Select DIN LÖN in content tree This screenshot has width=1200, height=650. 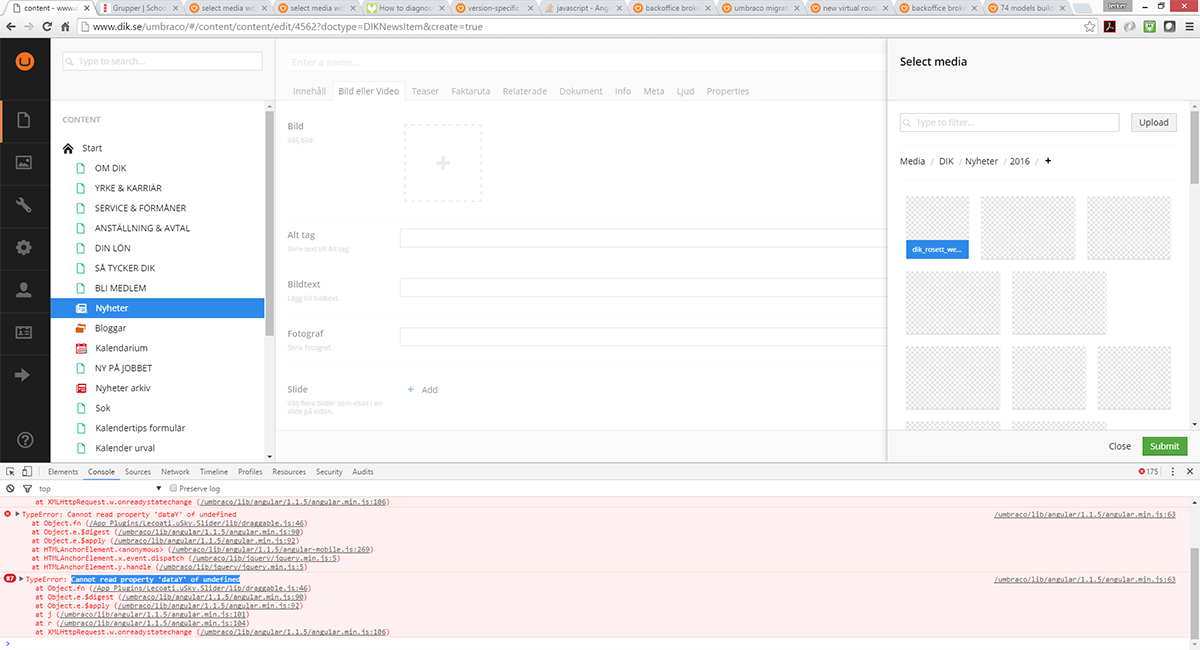point(112,248)
